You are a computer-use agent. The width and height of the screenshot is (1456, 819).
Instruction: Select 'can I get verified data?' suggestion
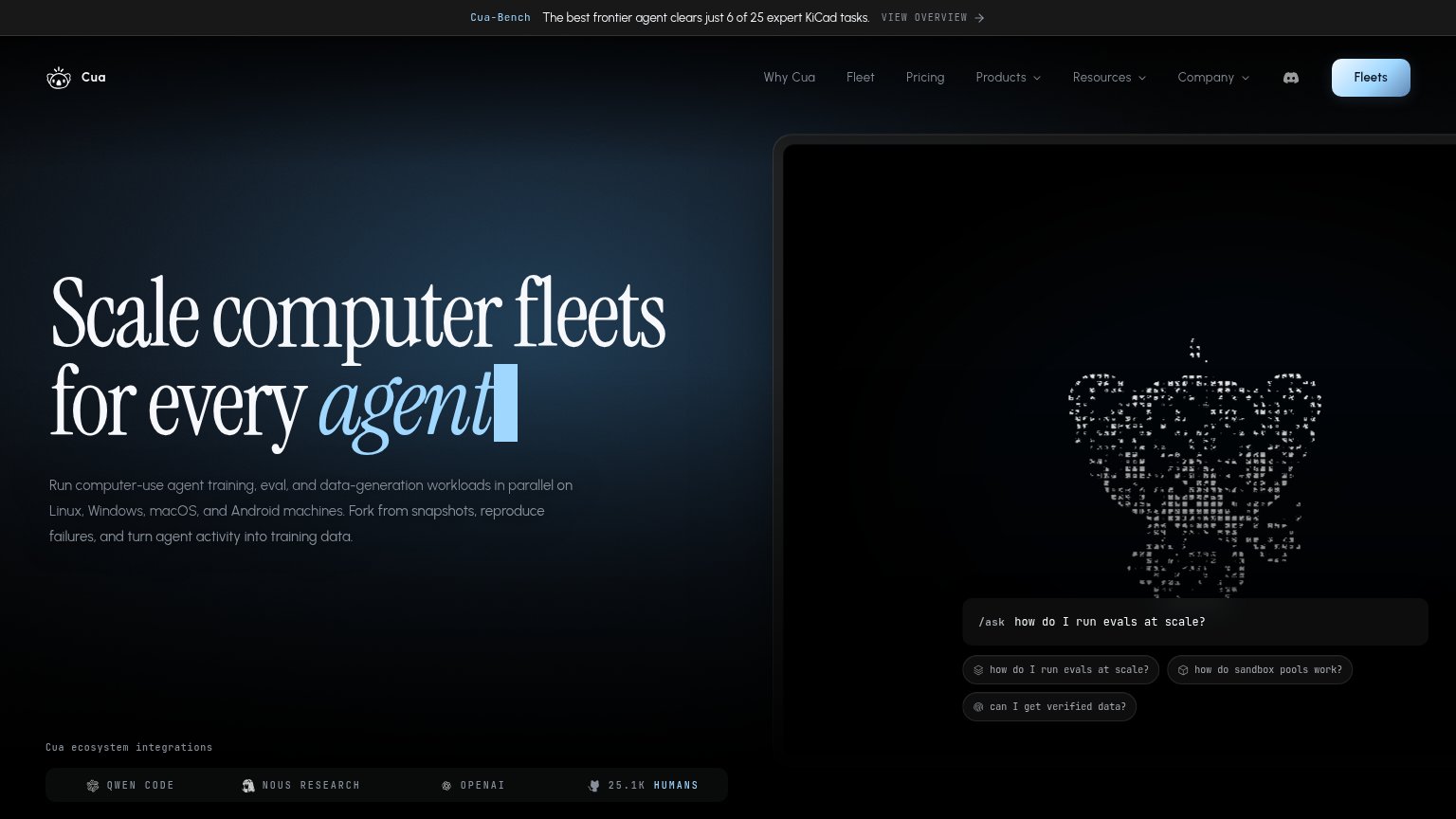click(1049, 707)
